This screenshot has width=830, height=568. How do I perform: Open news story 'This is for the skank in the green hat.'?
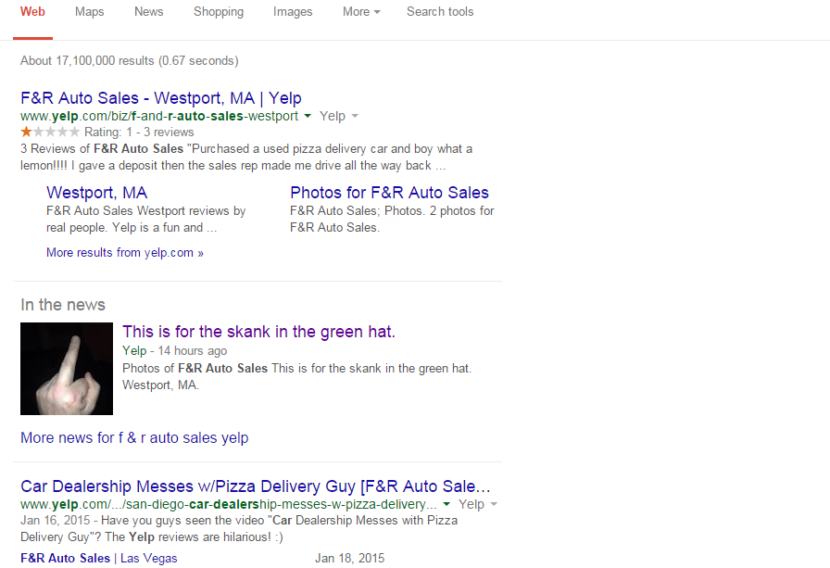coord(259,332)
